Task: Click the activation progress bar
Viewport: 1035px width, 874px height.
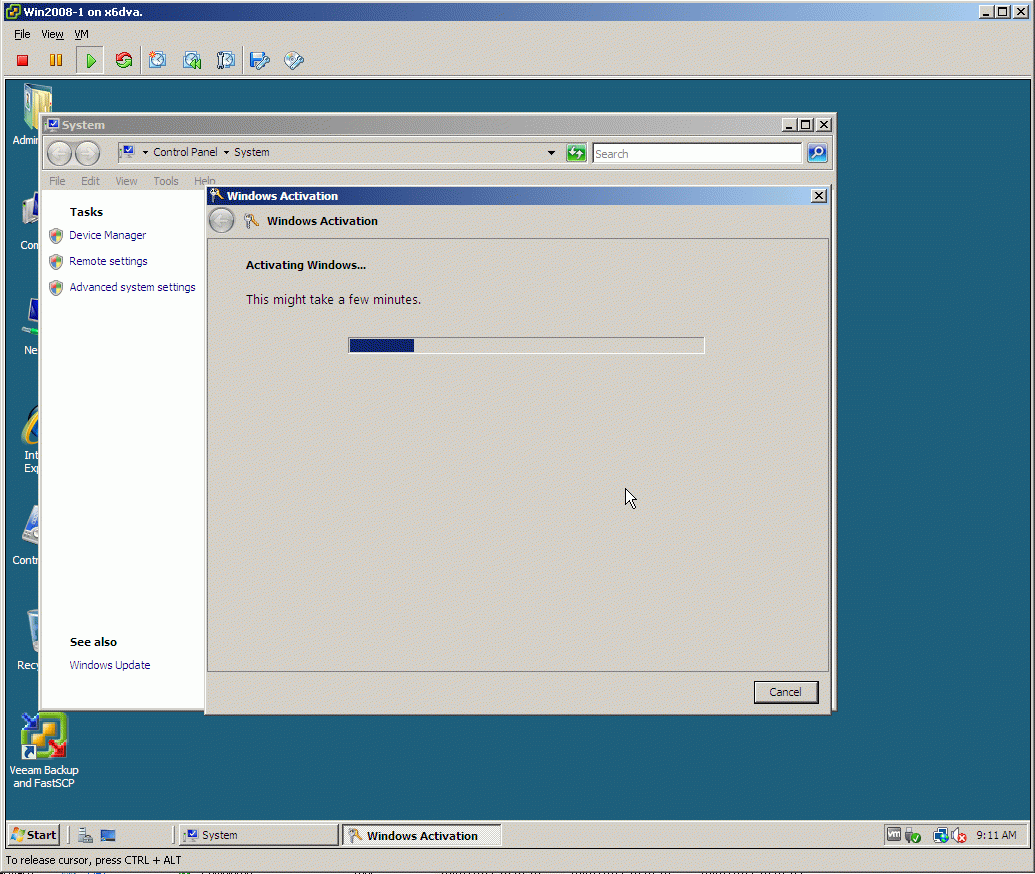Action: coord(526,345)
